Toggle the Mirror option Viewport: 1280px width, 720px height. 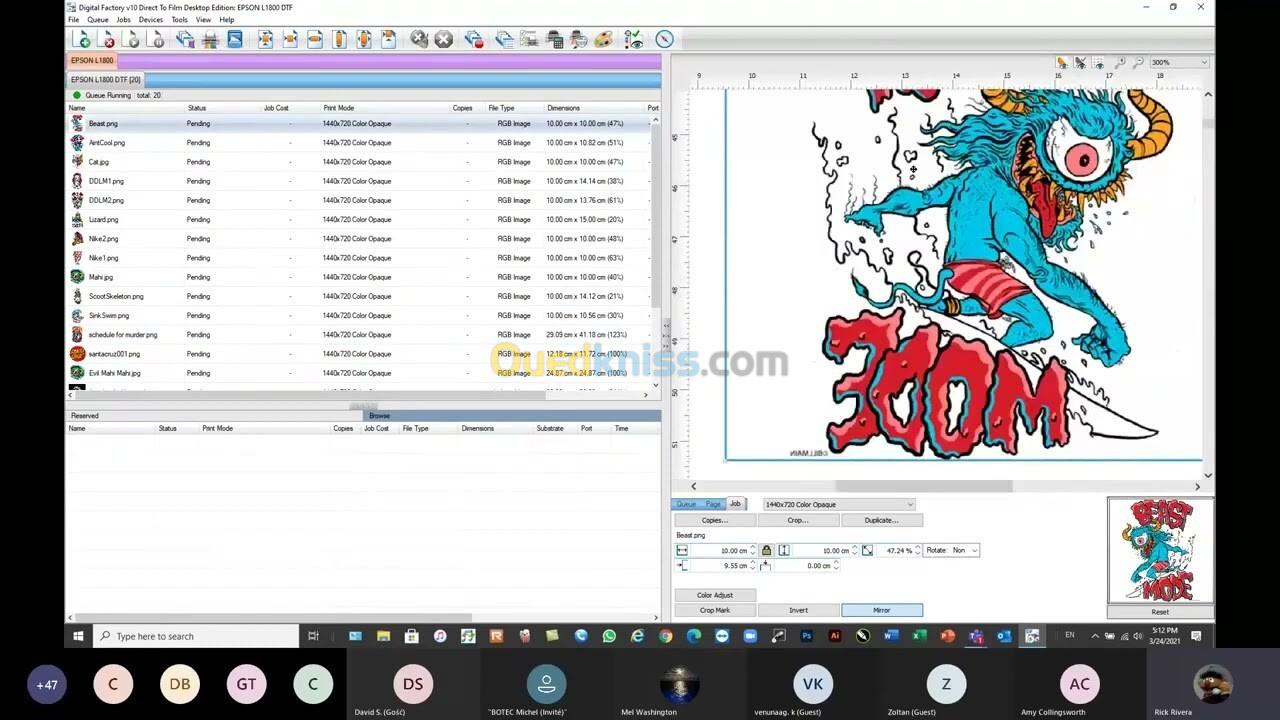pyautogui.click(x=881, y=610)
